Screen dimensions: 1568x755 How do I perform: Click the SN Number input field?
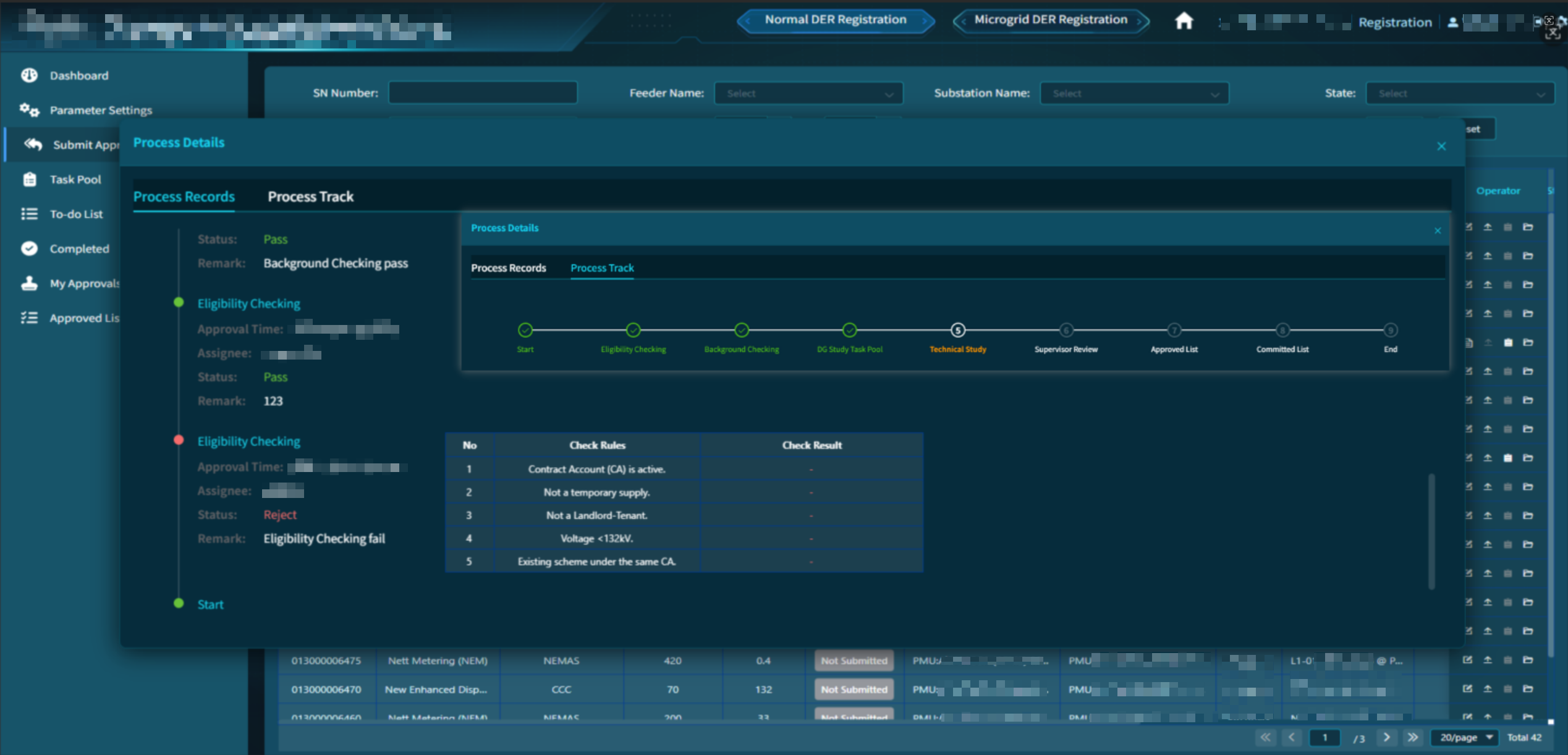483,93
